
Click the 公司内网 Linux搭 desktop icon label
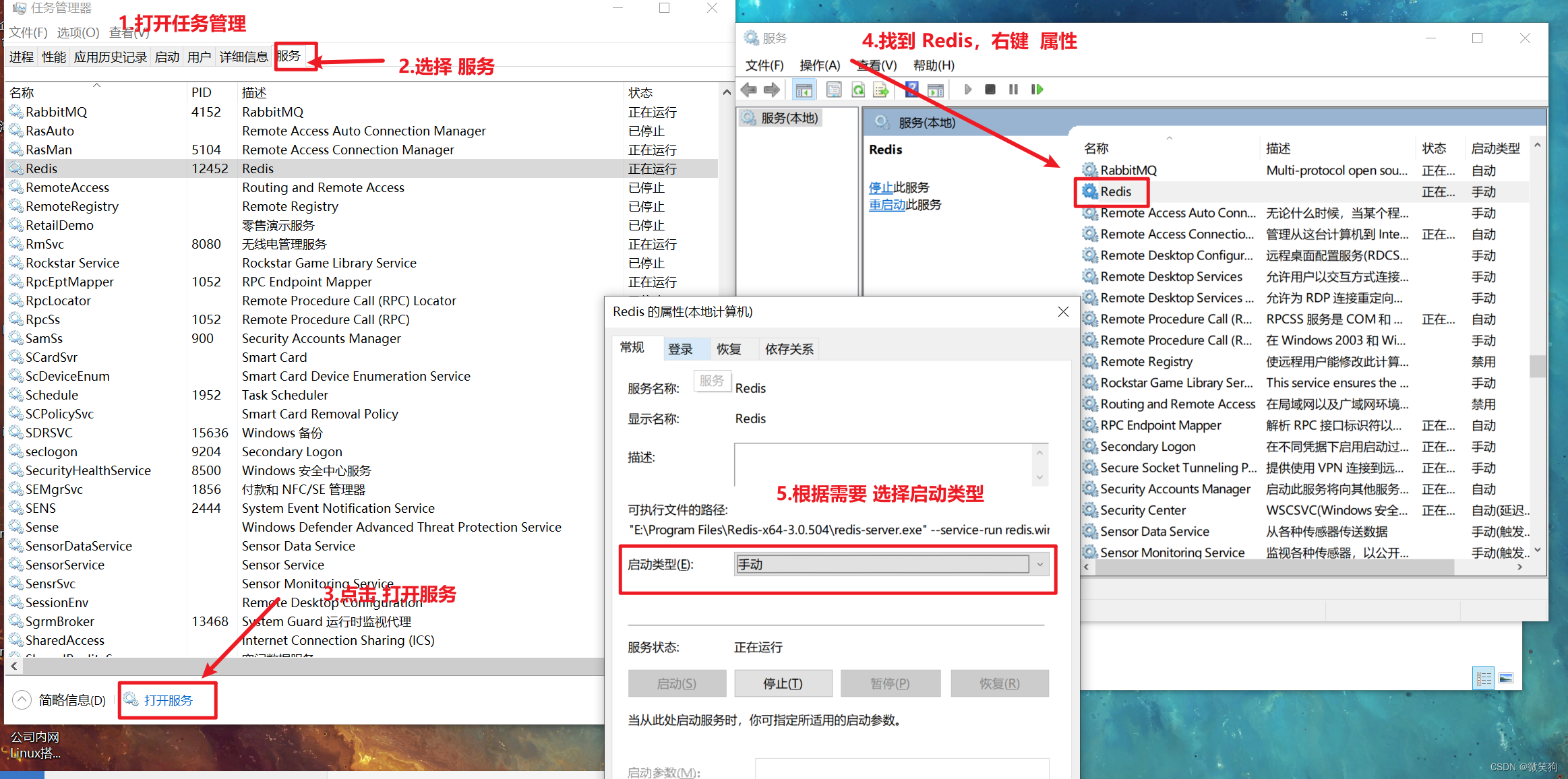pyautogui.click(x=35, y=745)
